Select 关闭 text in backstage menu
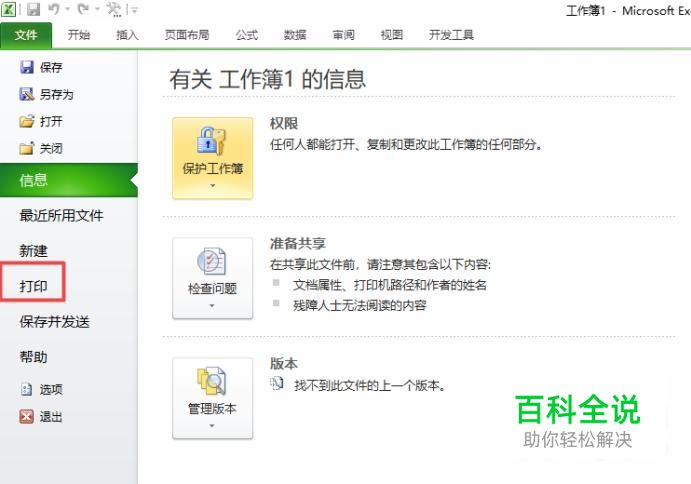Viewport: 691px width, 484px height. 51,149
